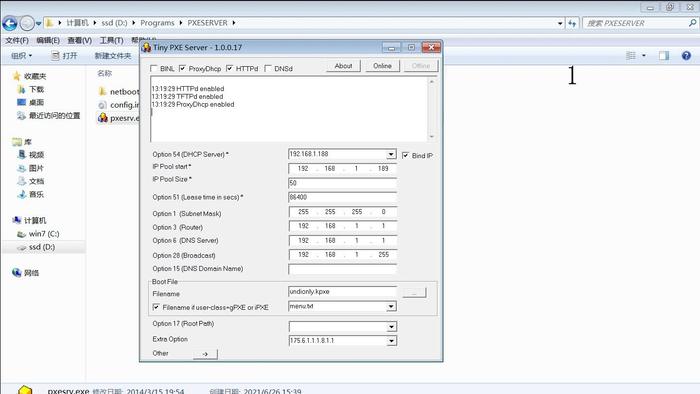Click New Folder in Explorer toolbar
The height and width of the screenshot is (394, 700).
click(x=113, y=56)
